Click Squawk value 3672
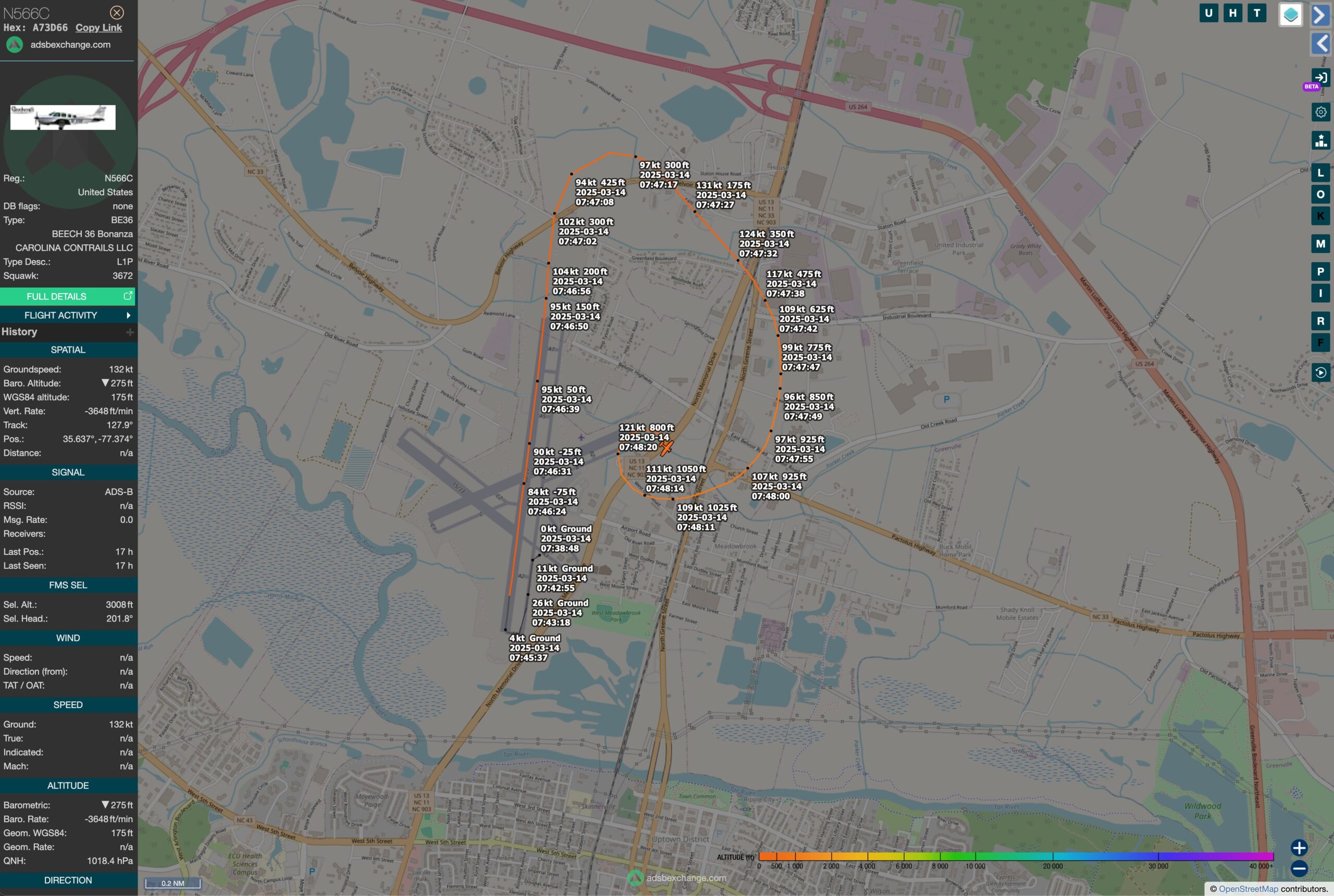Image resolution: width=1334 pixels, height=896 pixels. click(x=122, y=276)
